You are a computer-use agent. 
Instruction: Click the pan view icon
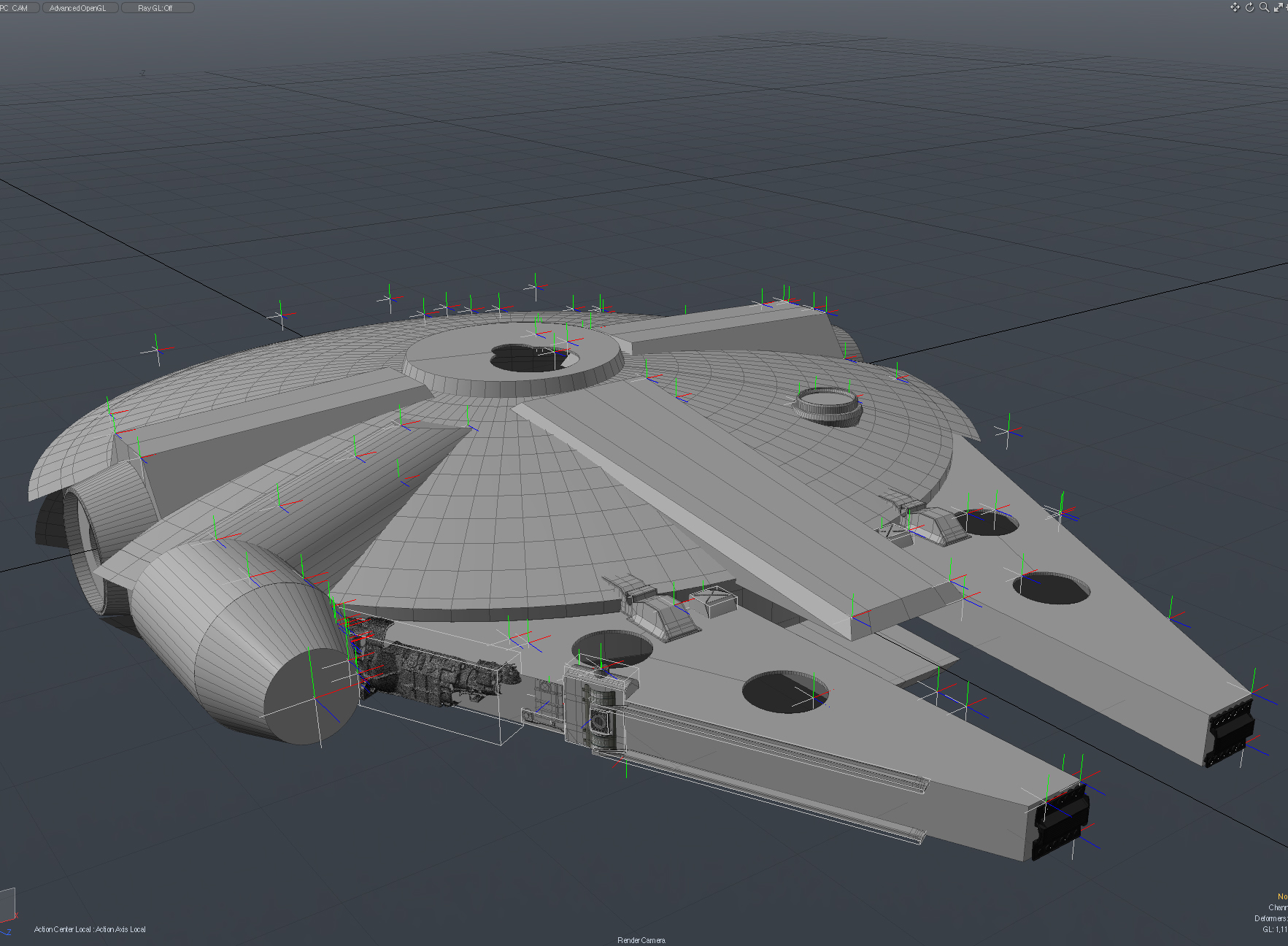click(1235, 7)
